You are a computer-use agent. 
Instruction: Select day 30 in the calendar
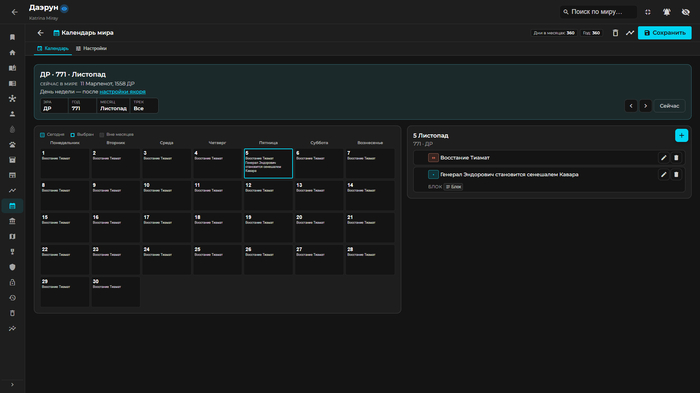pos(116,292)
